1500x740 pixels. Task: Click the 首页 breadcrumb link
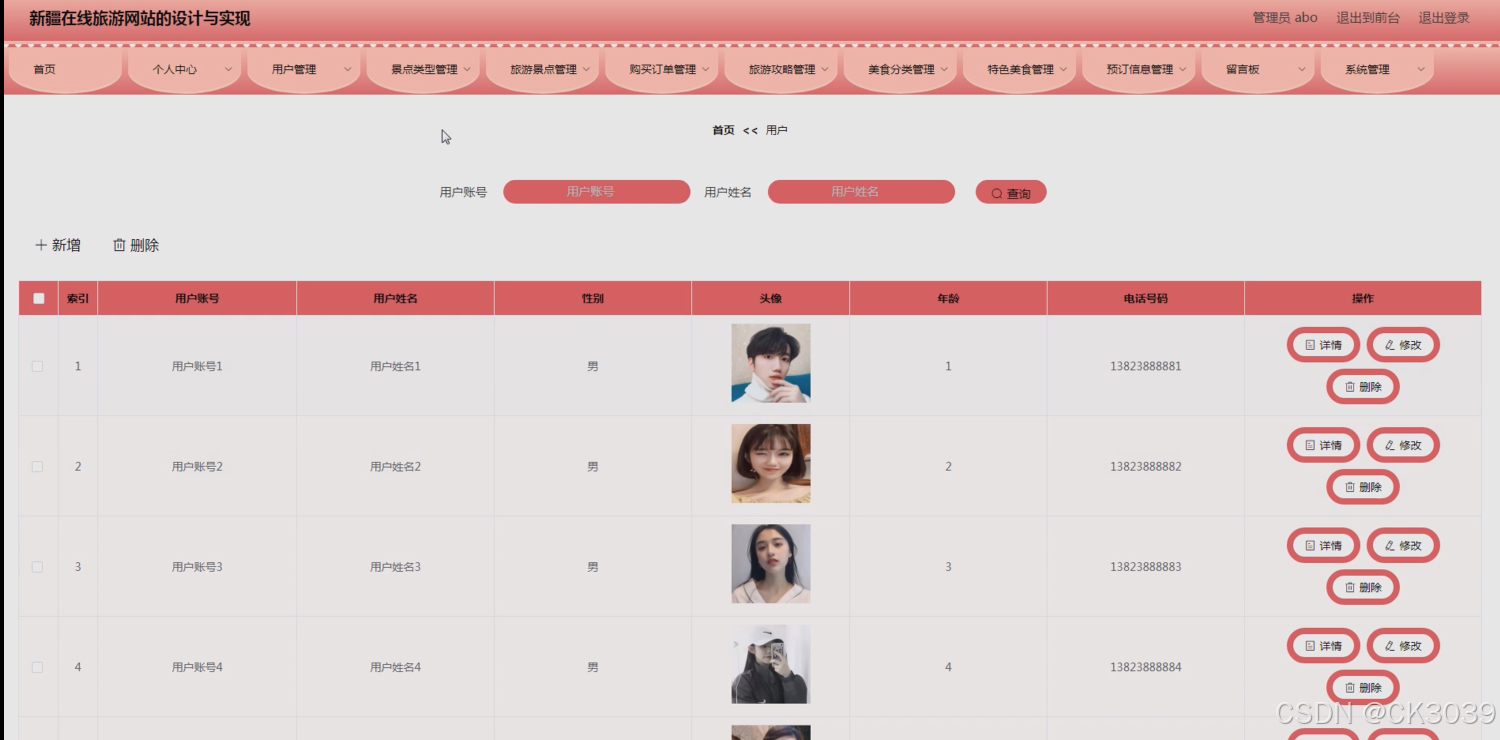coord(723,130)
